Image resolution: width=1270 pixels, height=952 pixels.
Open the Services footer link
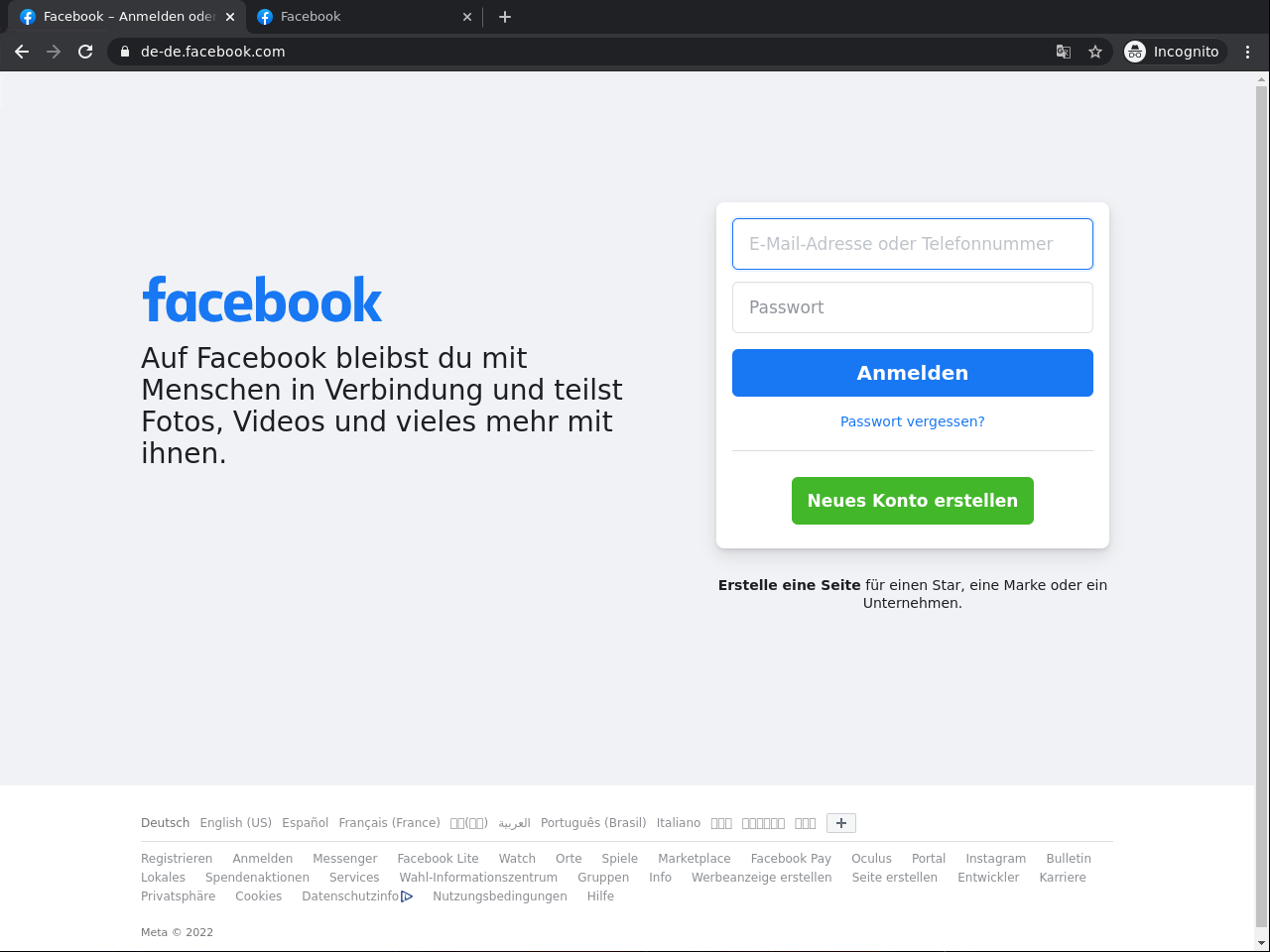tap(354, 878)
